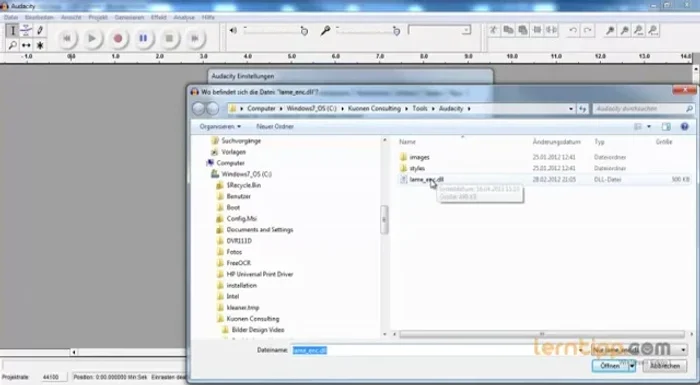
Task: Click the Back navigation arrow in file dialog
Action: point(199,109)
